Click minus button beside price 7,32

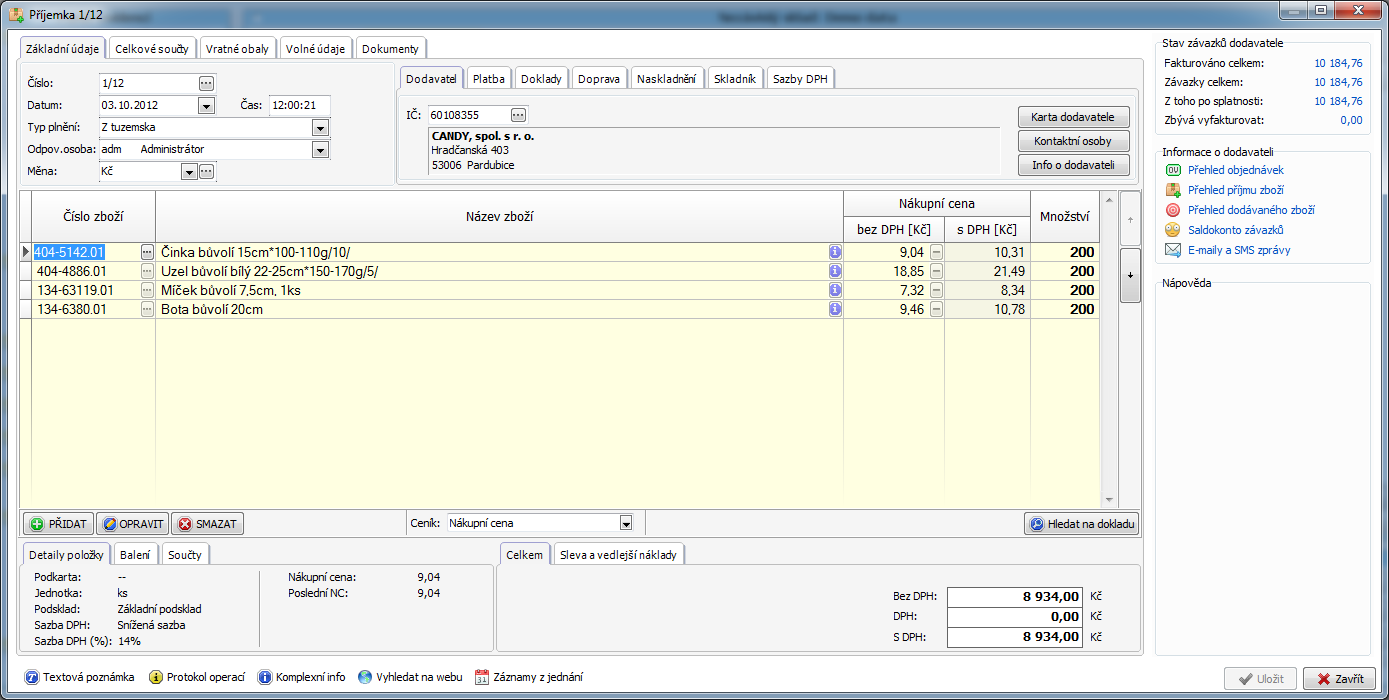click(936, 291)
